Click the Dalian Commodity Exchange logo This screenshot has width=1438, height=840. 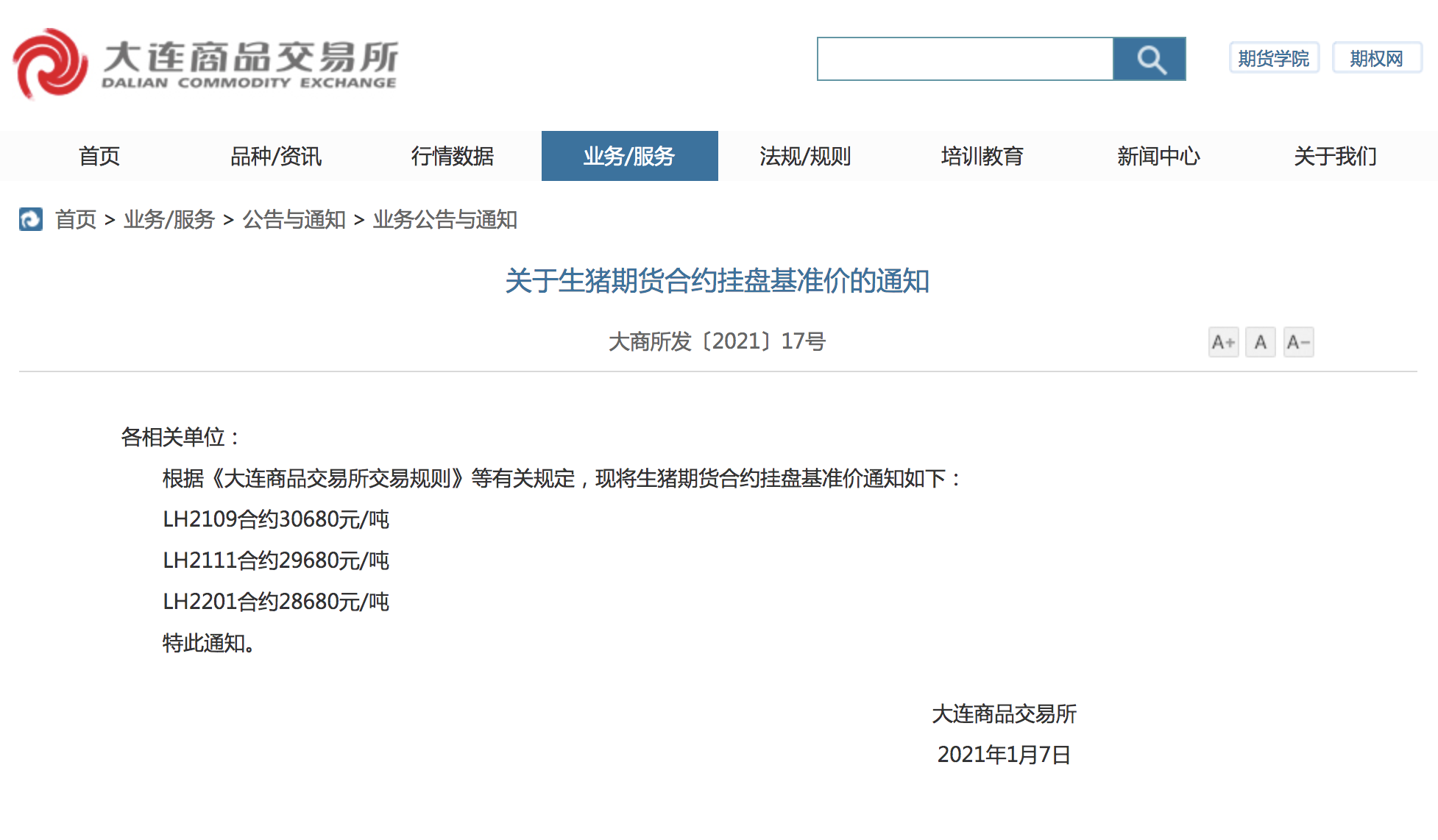(x=205, y=63)
